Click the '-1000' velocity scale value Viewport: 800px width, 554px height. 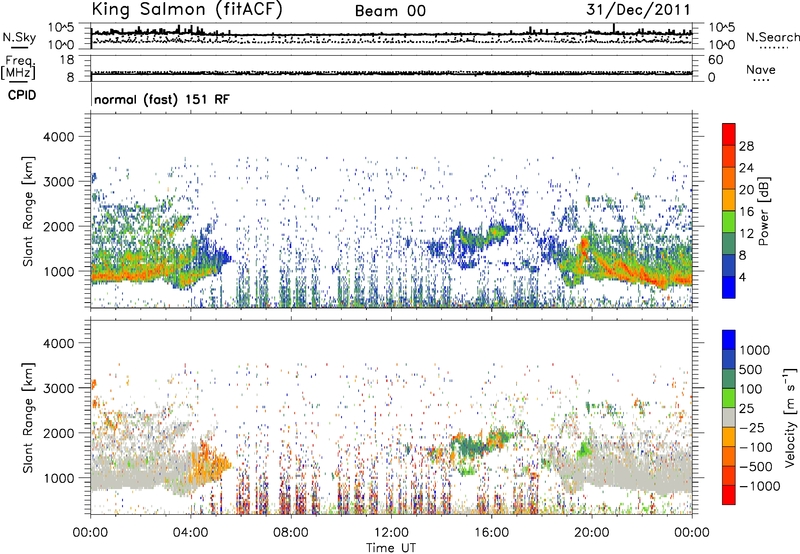pos(759,486)
